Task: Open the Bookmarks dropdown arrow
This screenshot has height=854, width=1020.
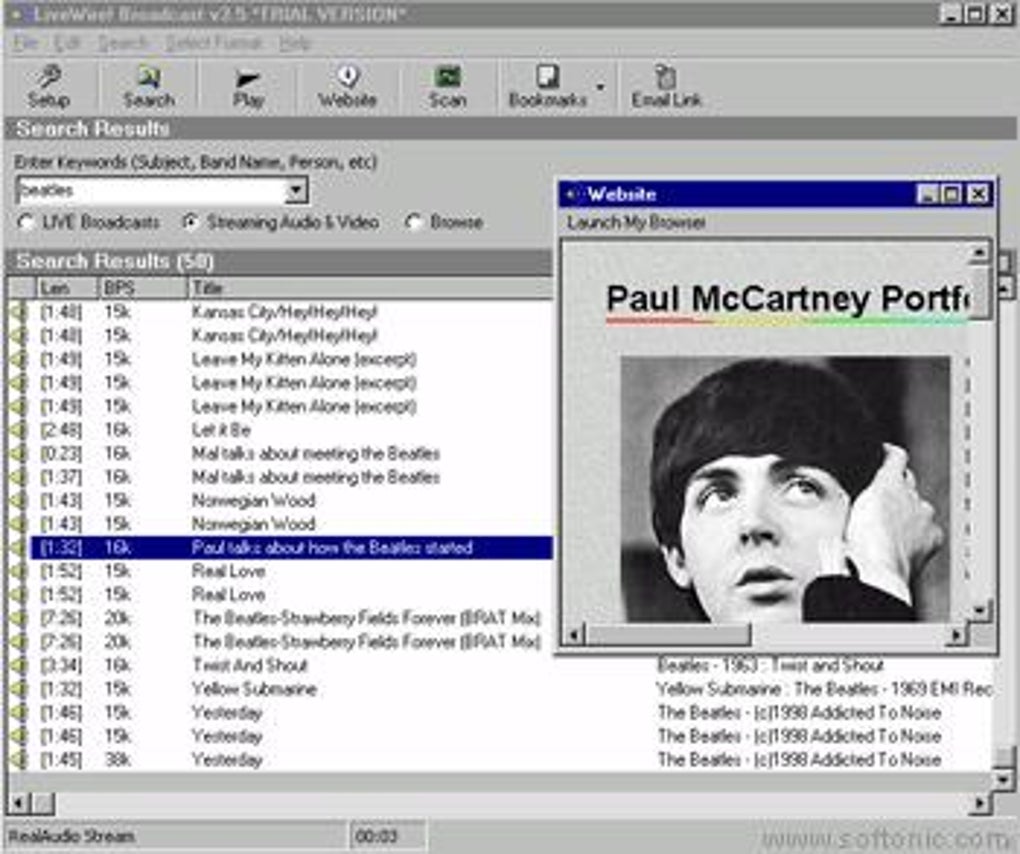Action: coord(600,87)
